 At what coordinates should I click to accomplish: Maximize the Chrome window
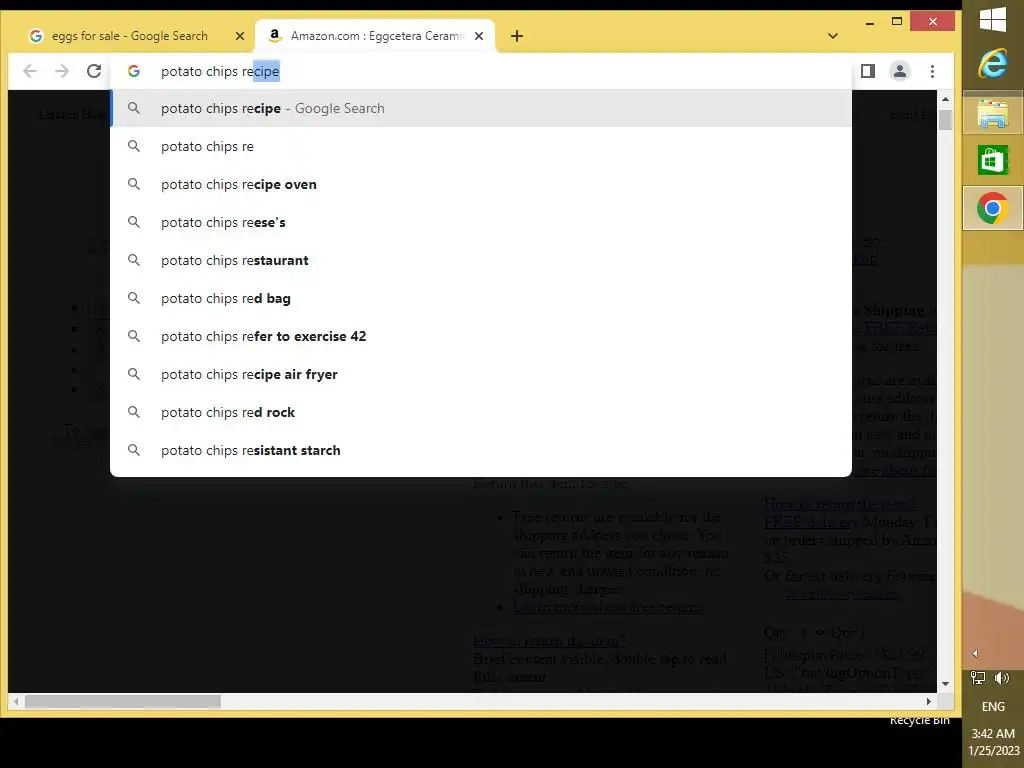(x=897, y=22)
